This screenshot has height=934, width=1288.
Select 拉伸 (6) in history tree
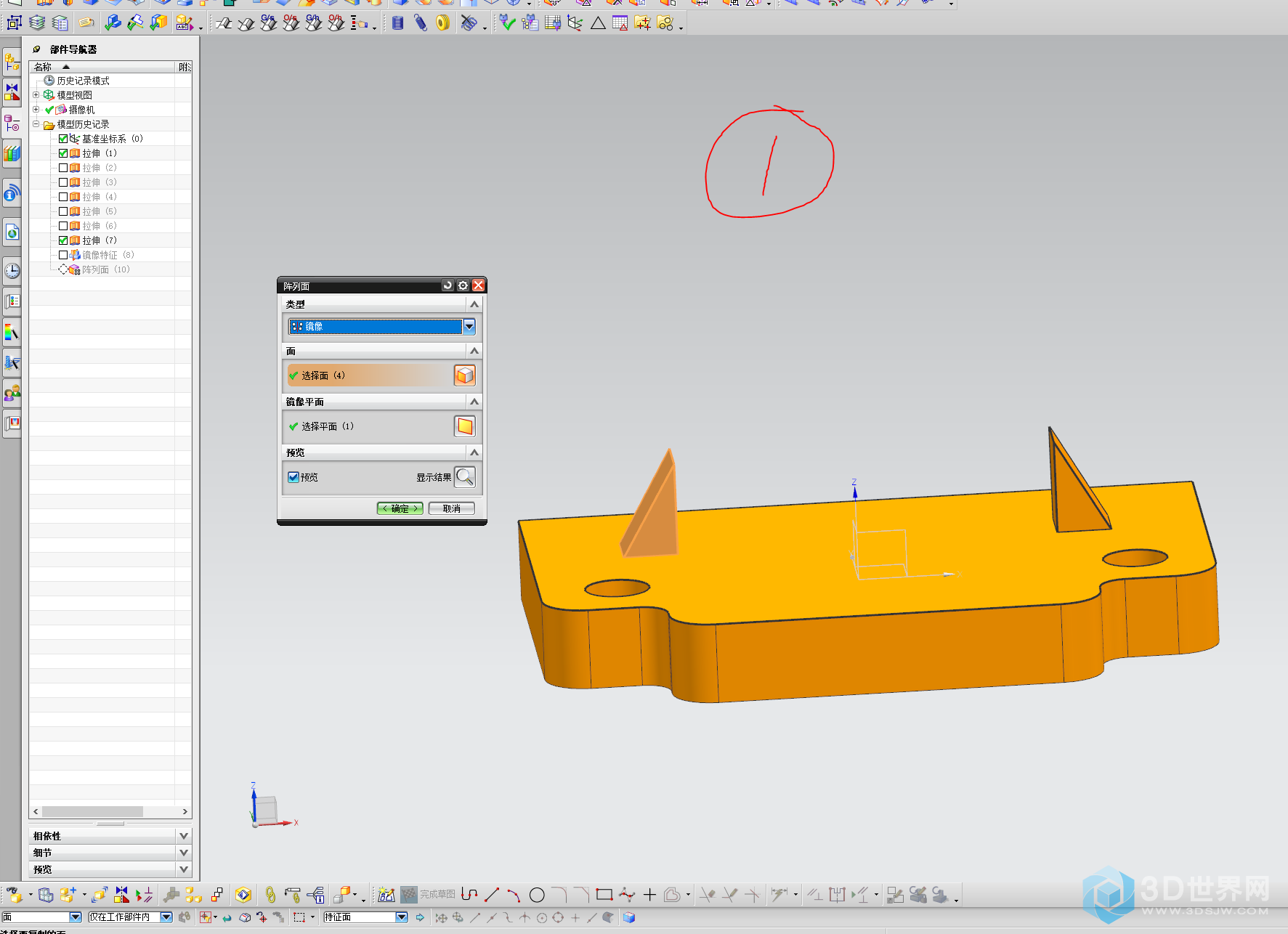pyautogui.click(x=99, y=226)
